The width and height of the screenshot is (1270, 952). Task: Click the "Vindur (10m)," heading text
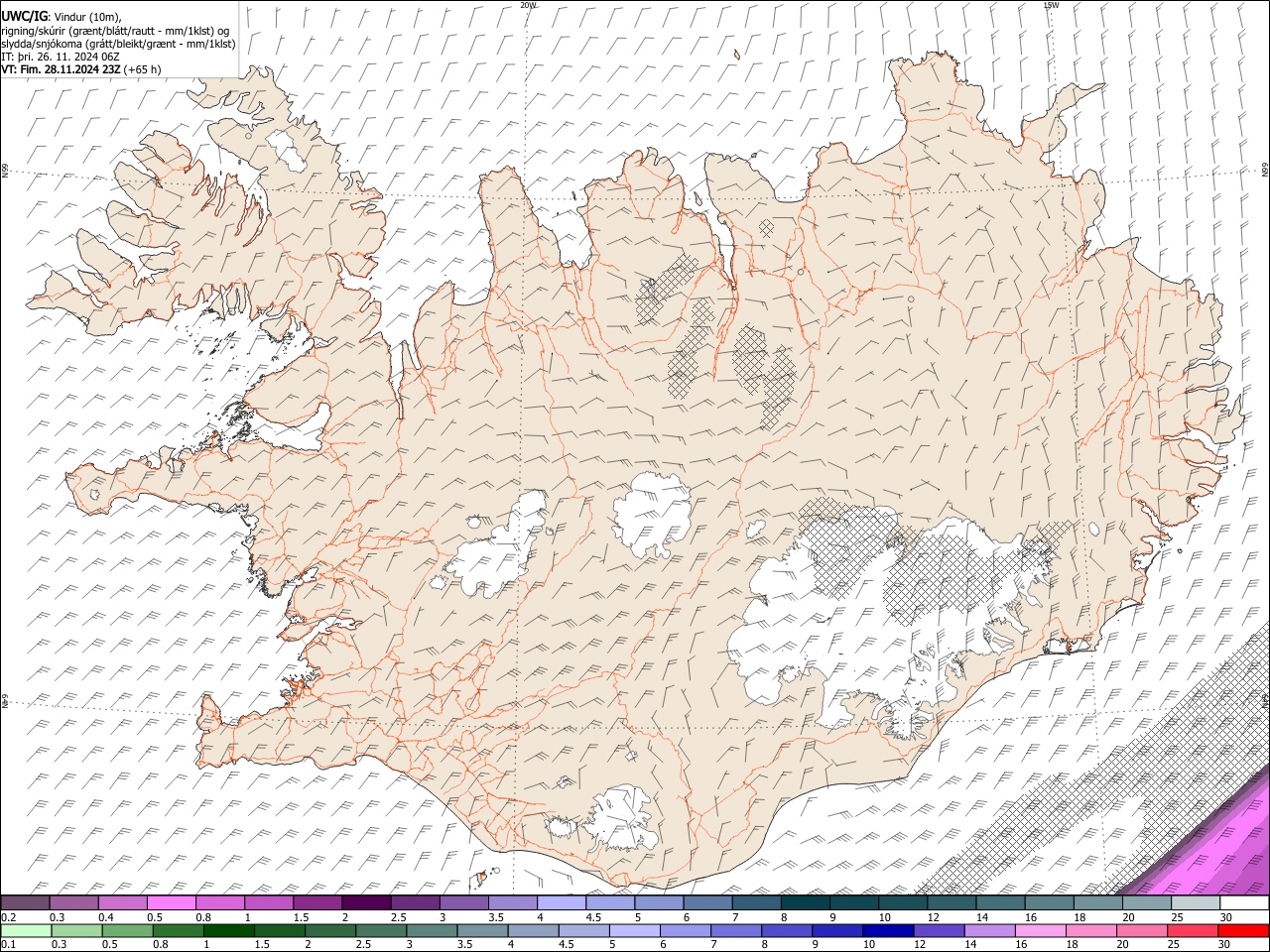[87, 17]
